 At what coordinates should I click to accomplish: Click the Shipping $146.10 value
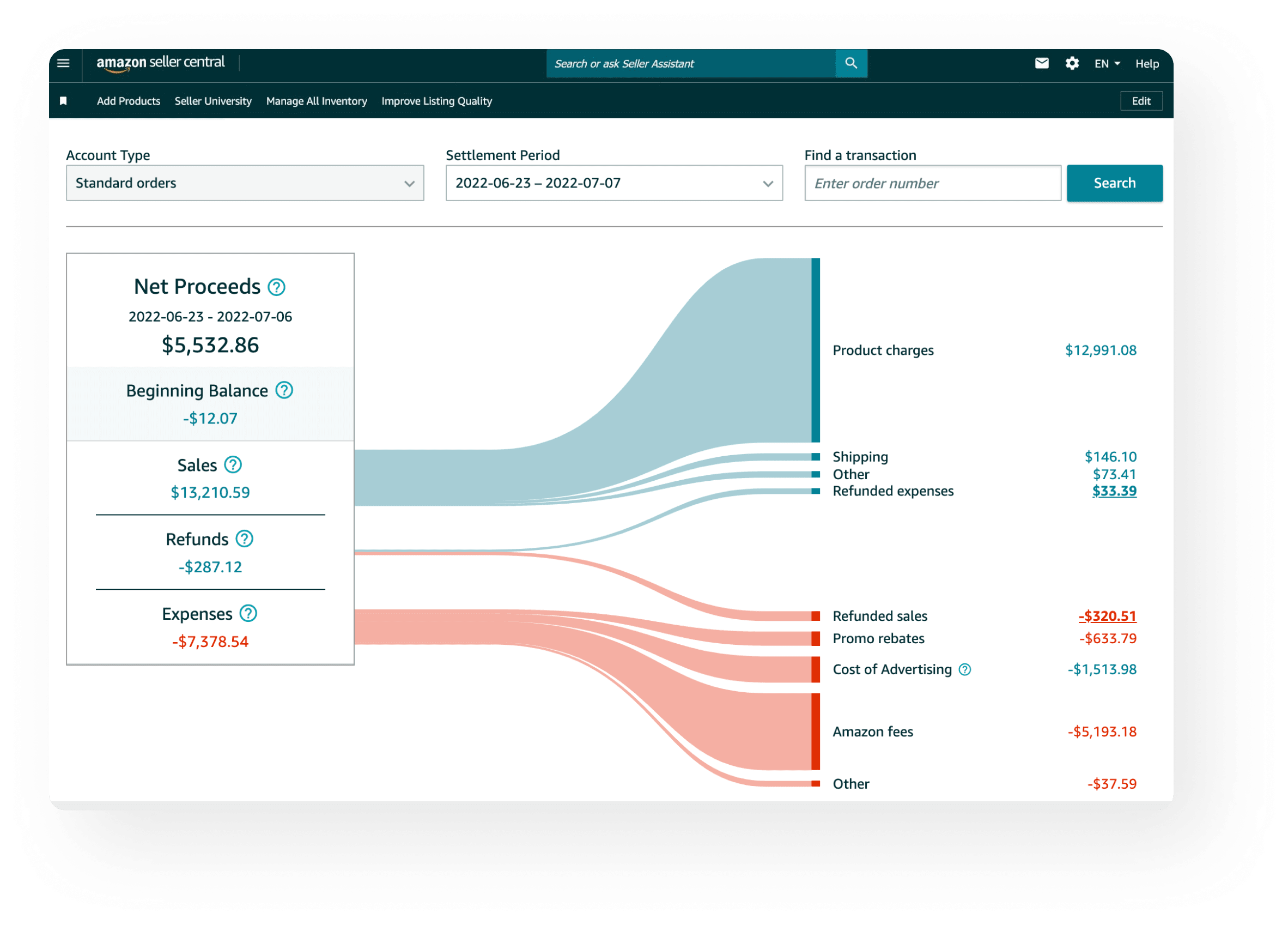[x=1110, y=457]
